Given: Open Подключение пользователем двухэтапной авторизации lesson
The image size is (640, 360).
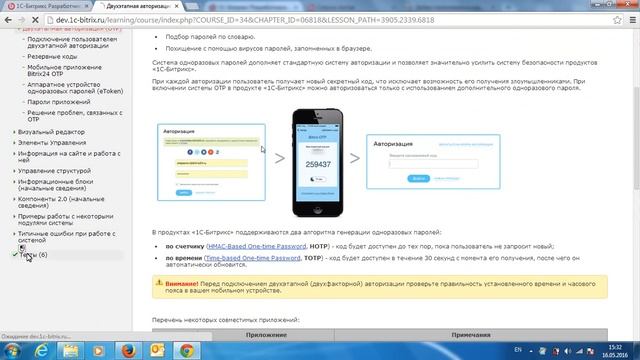Looking at the screenshot, I should tap(72, 42).
